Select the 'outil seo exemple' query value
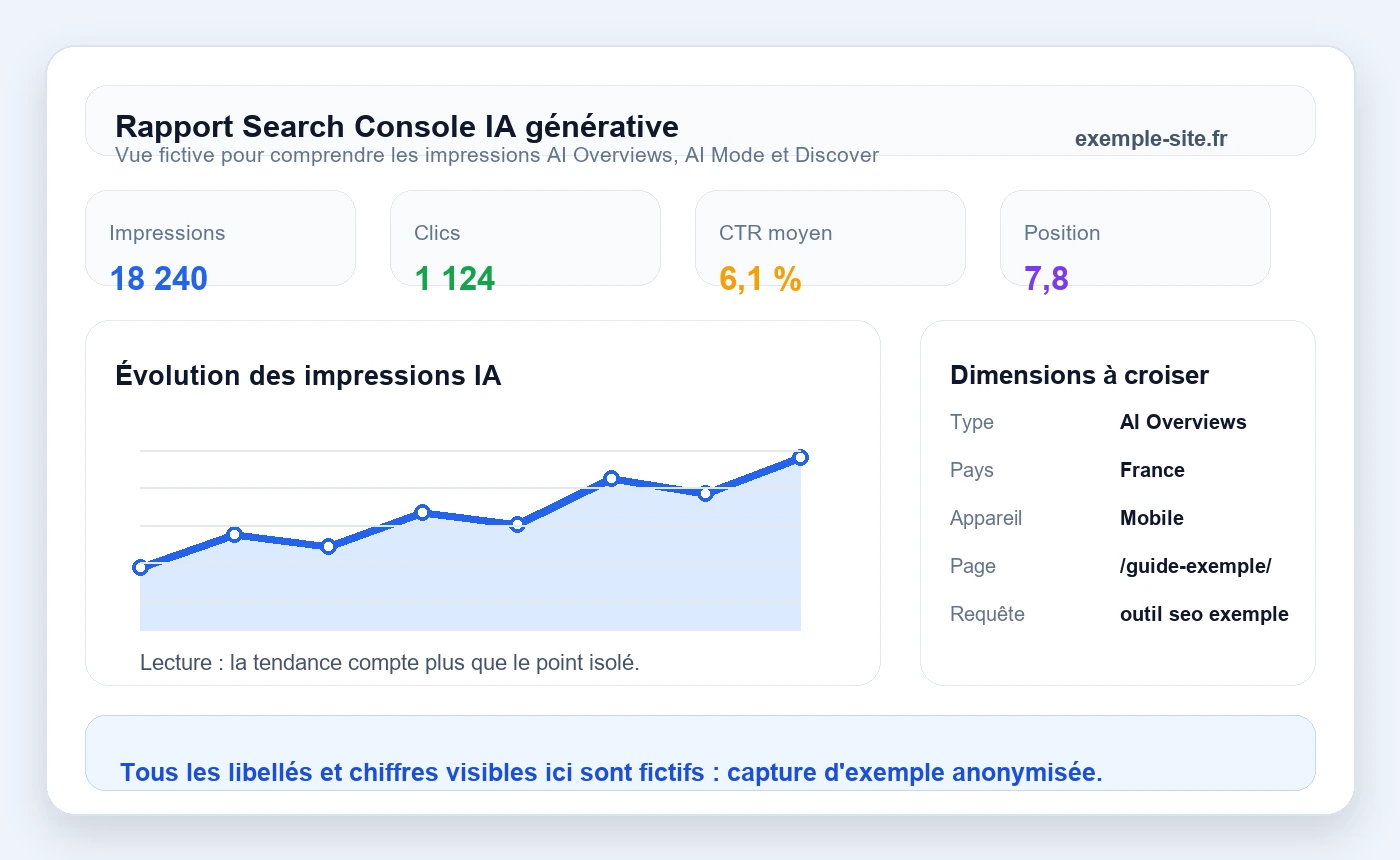The width and height of the screenshot is (1400, 860). [x=1204, y=614]
